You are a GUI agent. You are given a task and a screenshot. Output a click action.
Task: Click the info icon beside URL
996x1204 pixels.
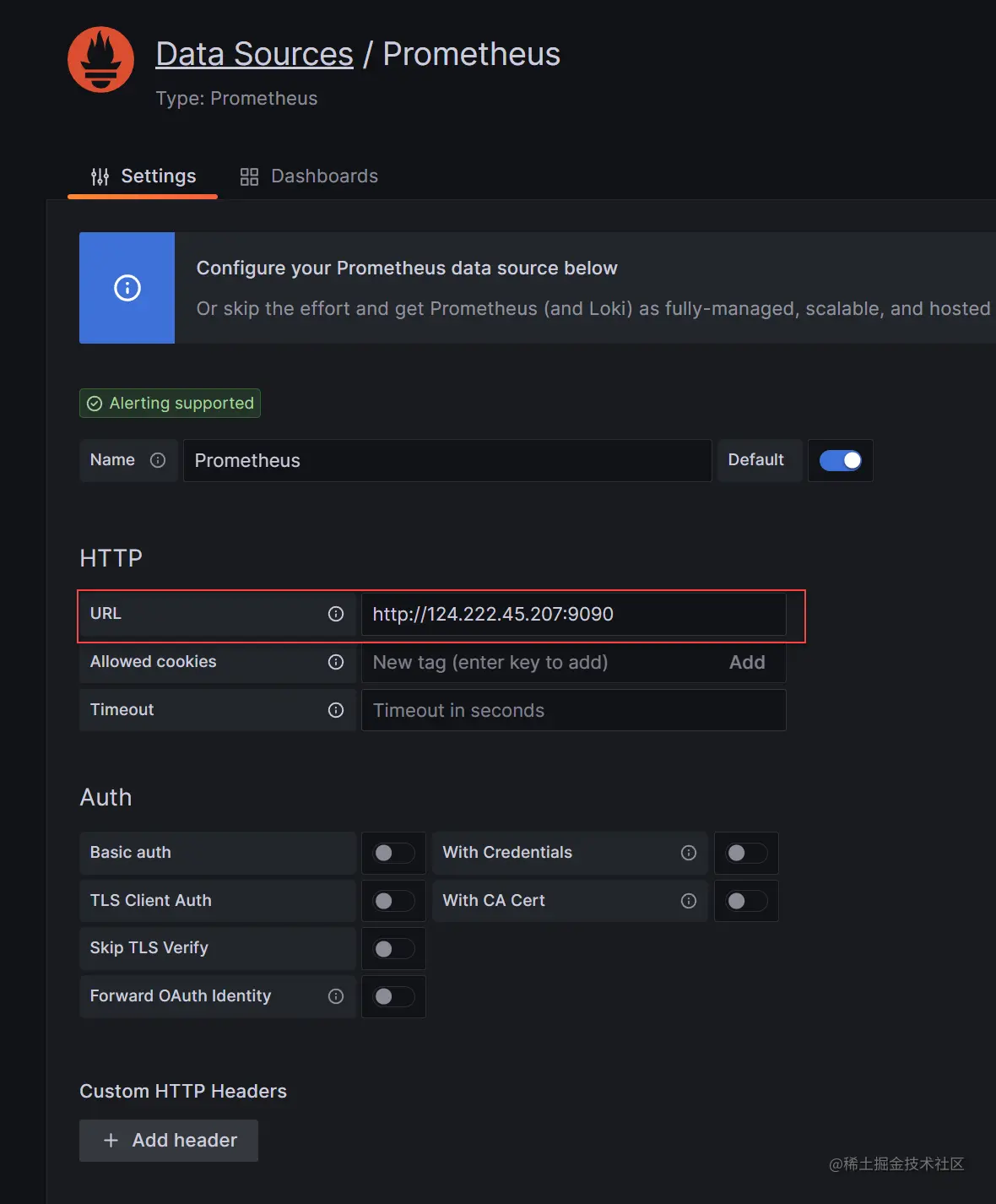[336, 614]
